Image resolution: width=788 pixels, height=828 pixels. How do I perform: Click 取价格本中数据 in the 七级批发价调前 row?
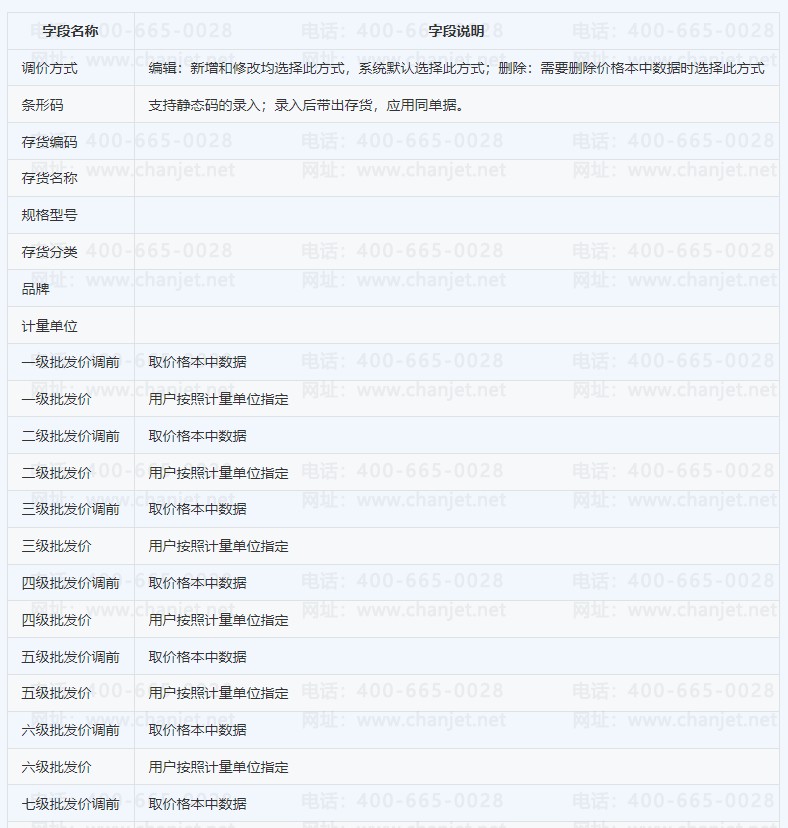click(198, 804)
